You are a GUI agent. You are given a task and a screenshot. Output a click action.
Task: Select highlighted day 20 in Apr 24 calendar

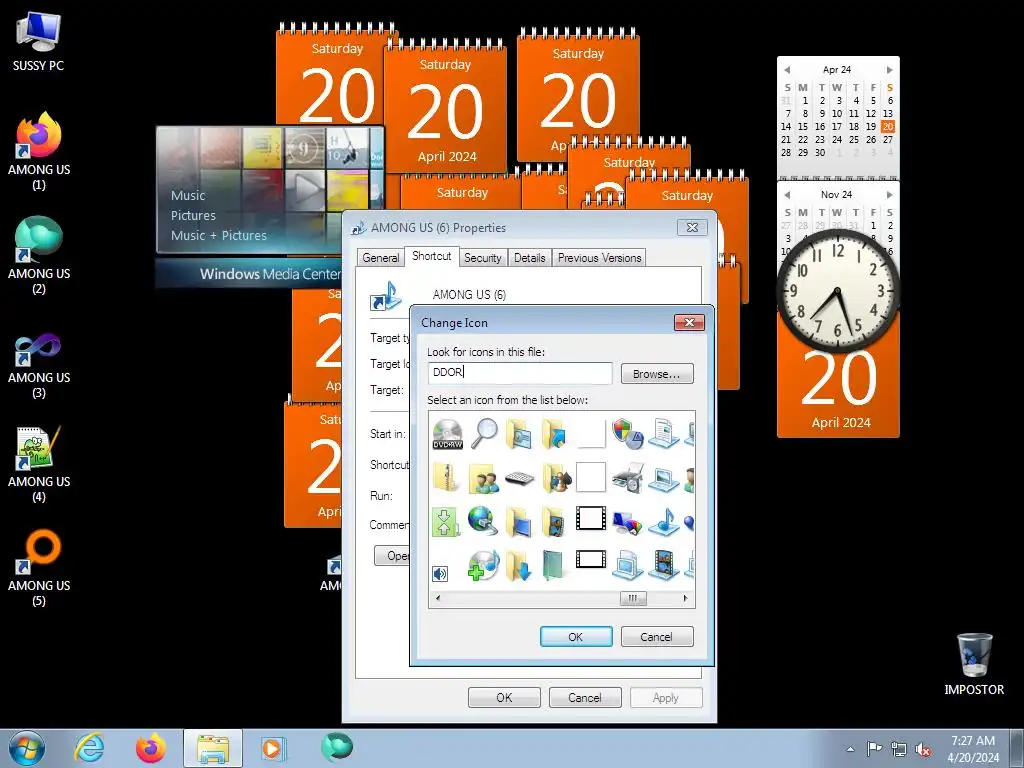pos(888,127)
